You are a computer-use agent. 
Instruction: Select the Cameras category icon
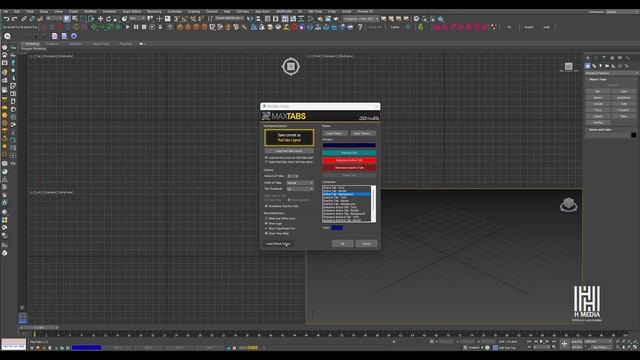point(607,66)
